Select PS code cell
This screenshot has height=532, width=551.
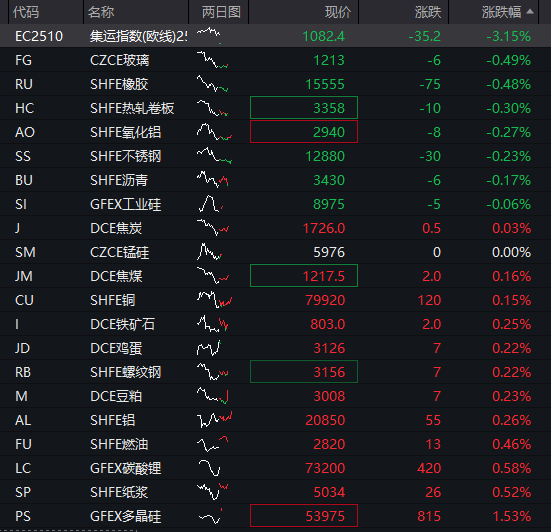23,517
